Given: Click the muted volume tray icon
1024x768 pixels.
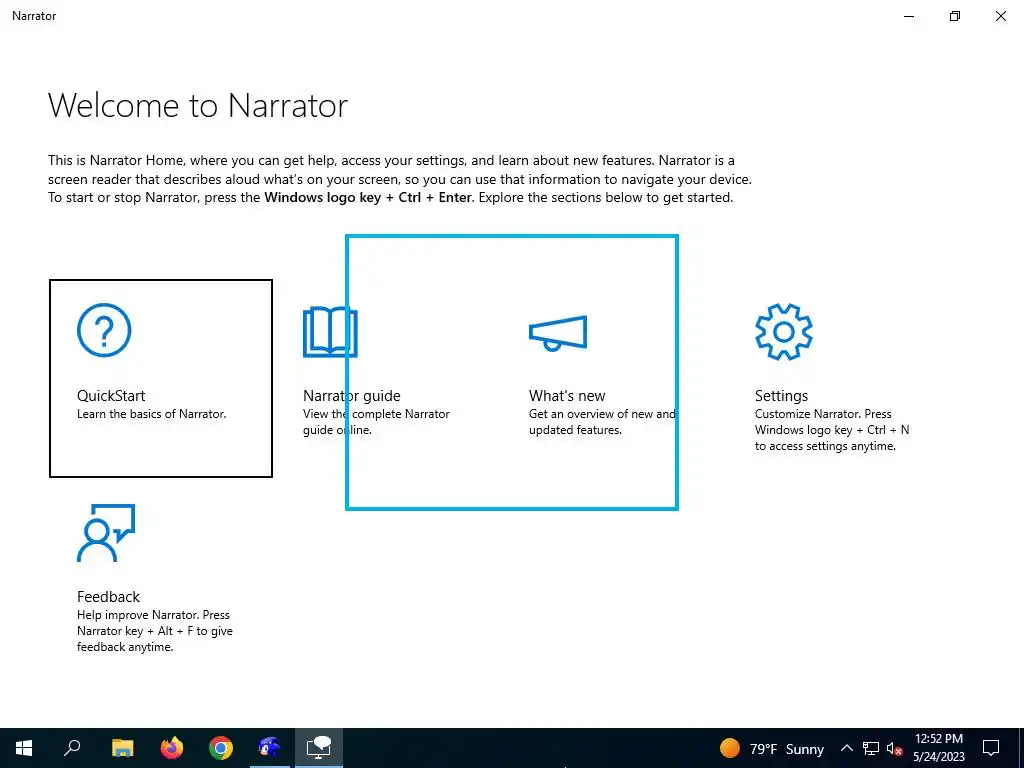Looking at the screenshot, I should [x=894, y=748].
